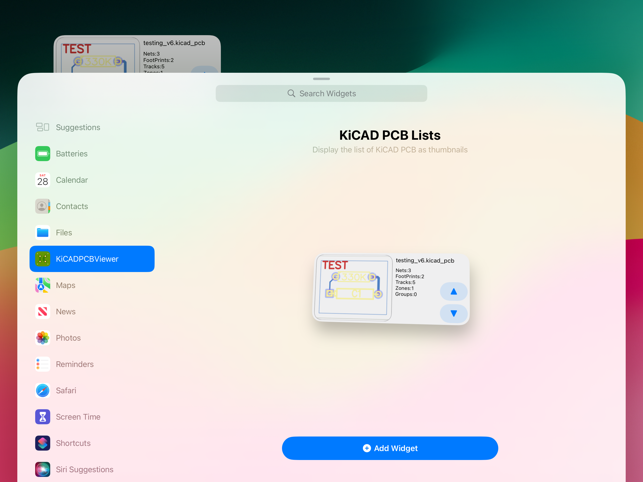Image resolution: width=643 pixels, height=482 pixels.
Task: Select Batteries widget category
Action: (92, 153)
